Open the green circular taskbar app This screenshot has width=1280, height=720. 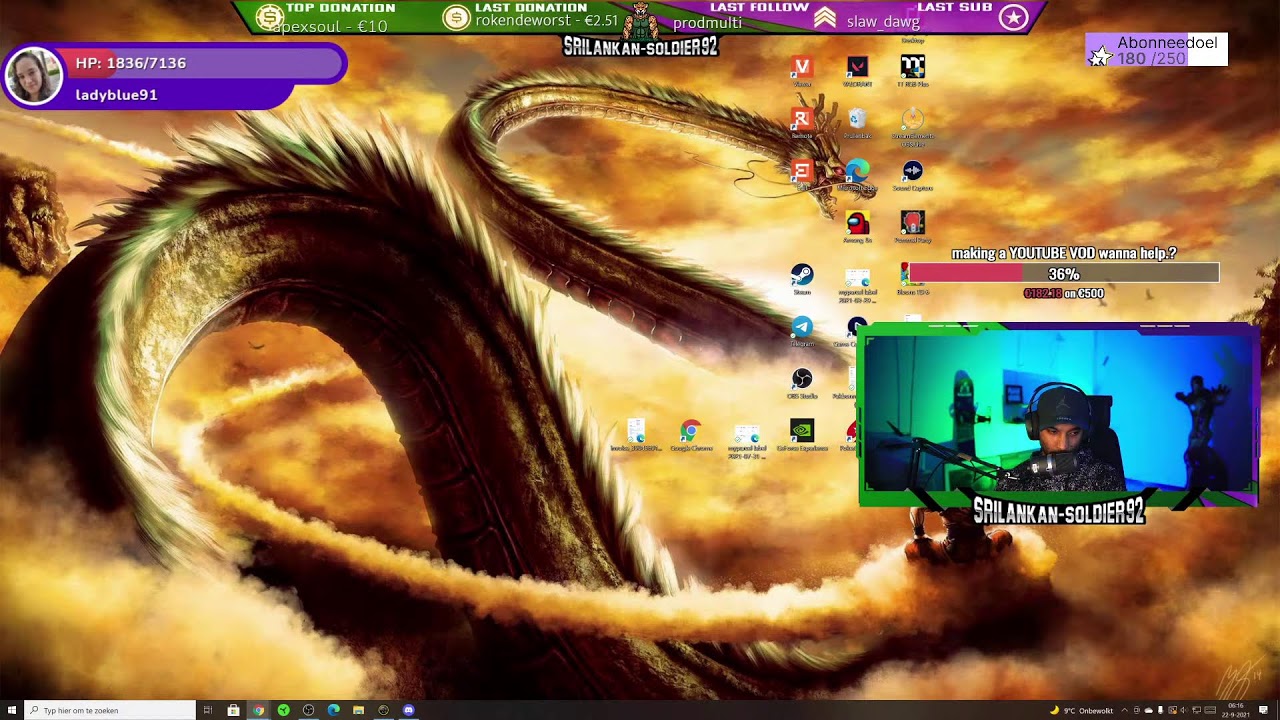pyautogui.click(x=283, y=710)
